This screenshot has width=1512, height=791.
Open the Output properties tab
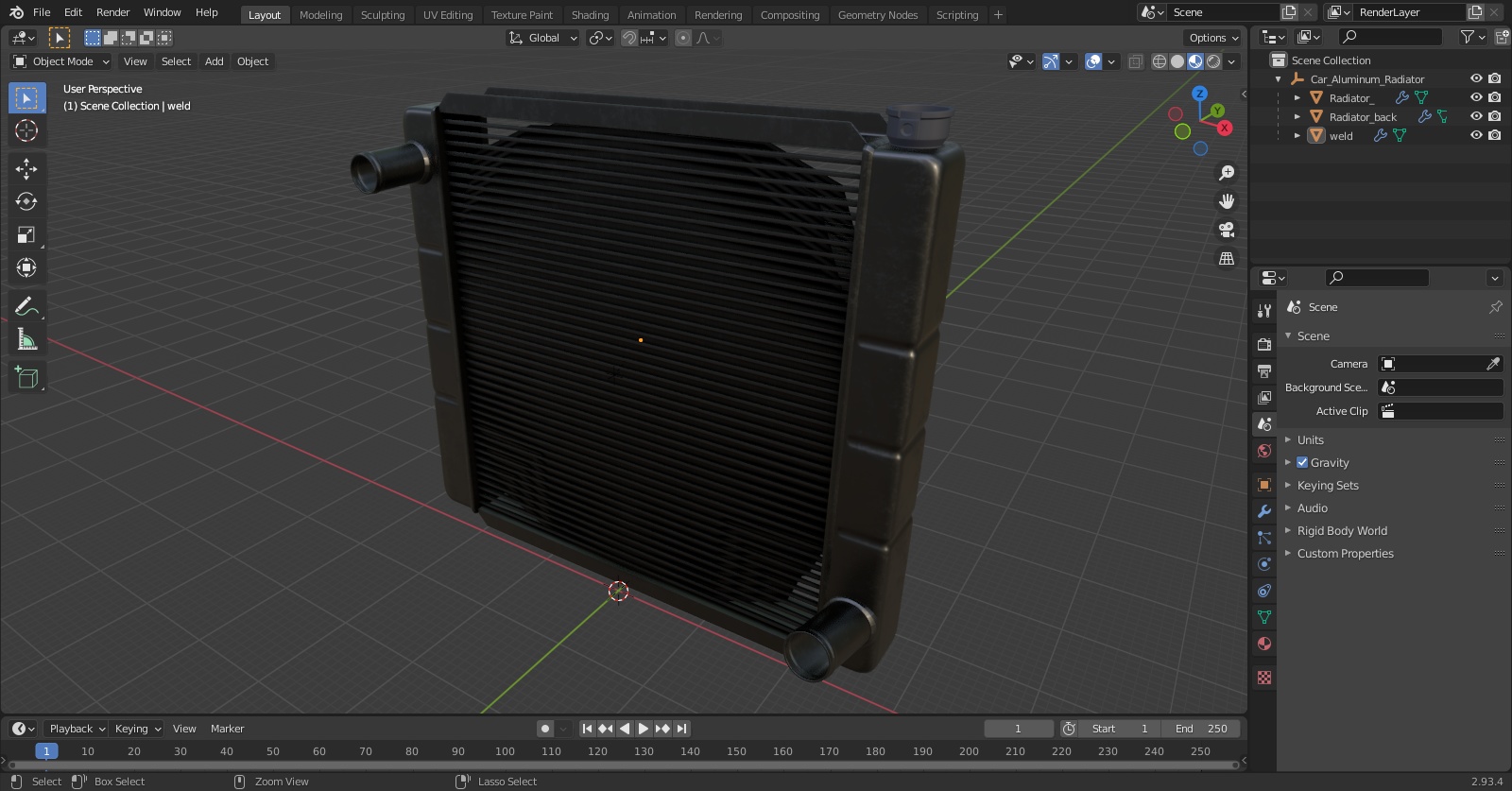click(x=1264, y=371)
